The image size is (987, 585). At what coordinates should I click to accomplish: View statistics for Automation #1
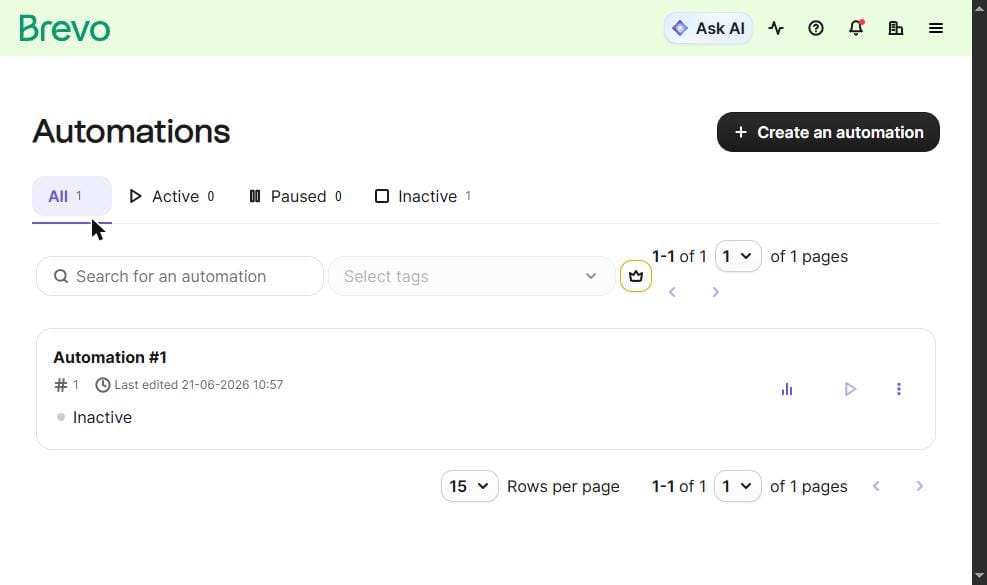787,389
